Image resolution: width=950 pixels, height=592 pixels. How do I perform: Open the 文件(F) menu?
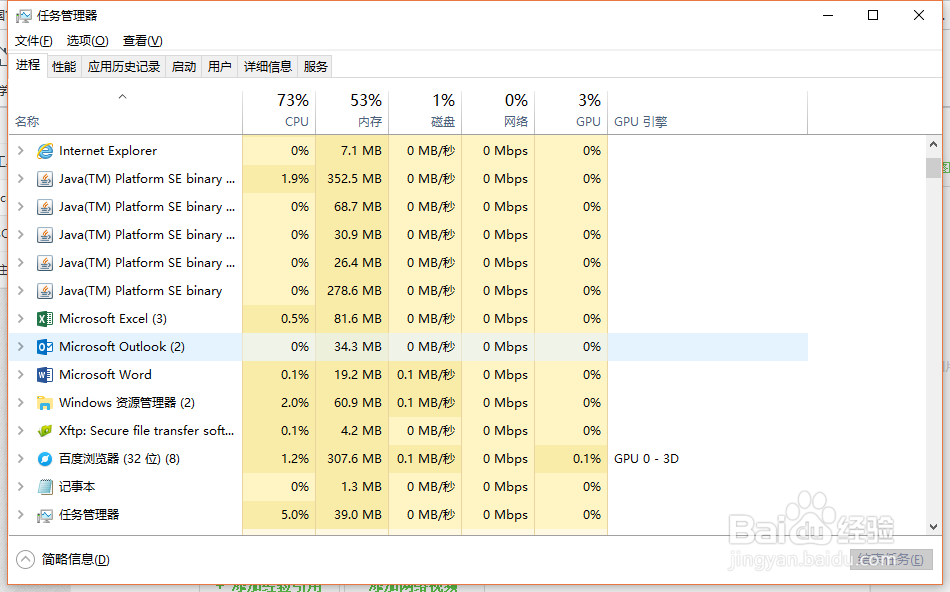point(34,41)
